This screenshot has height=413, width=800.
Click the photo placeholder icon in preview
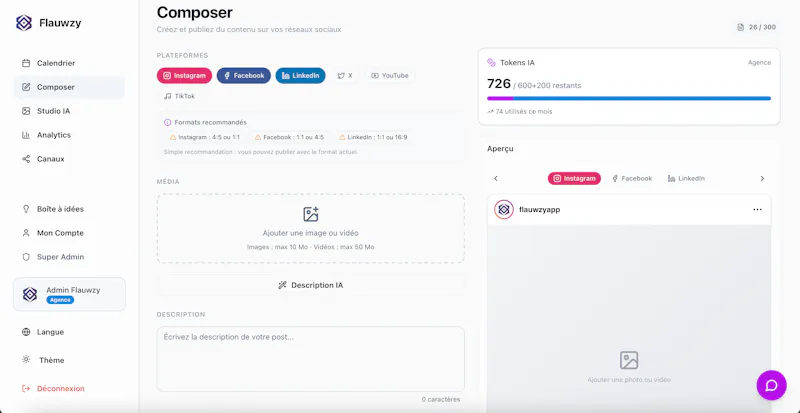[x=629, y=360]
